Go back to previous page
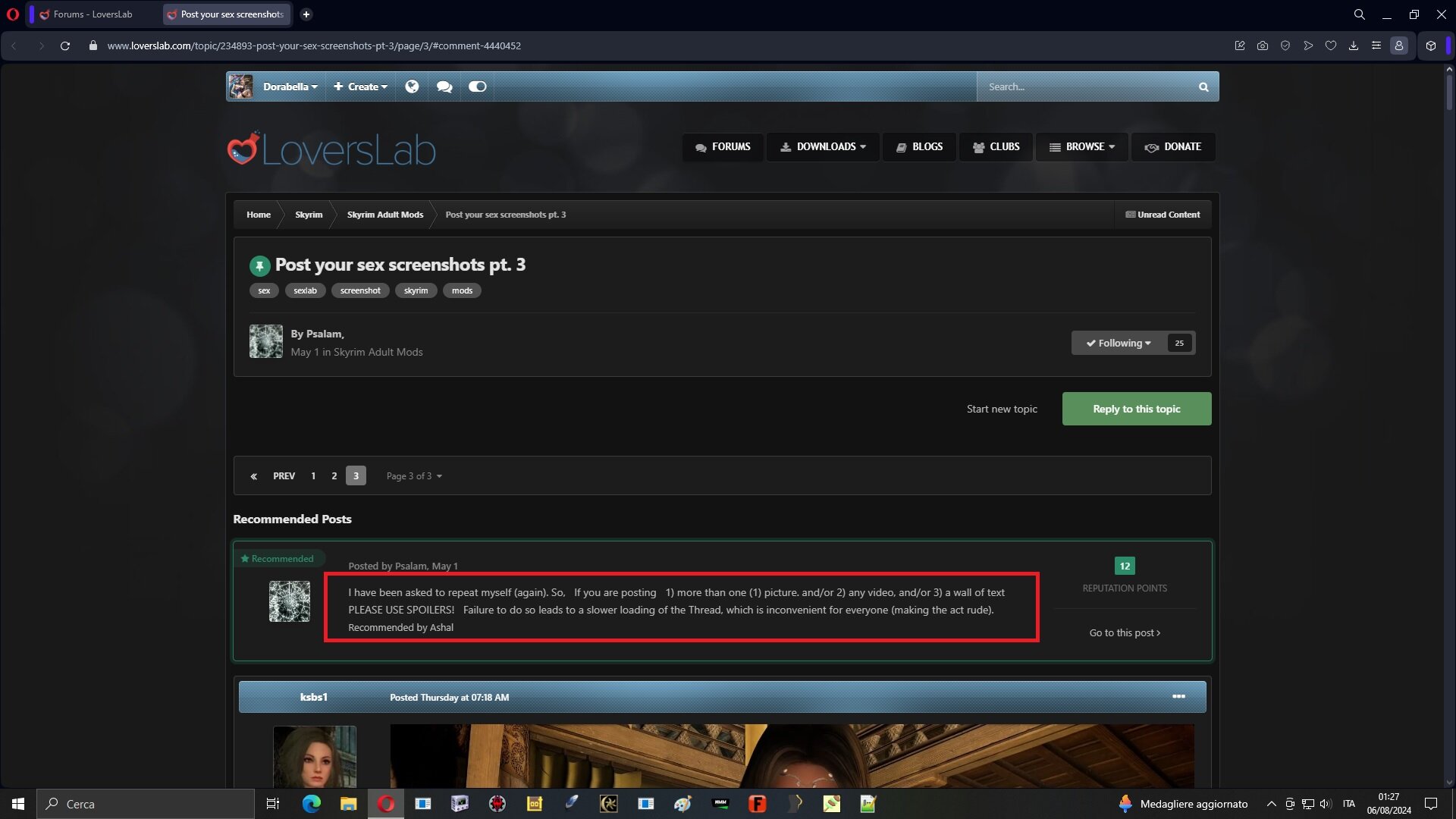 tap(14, 46)
